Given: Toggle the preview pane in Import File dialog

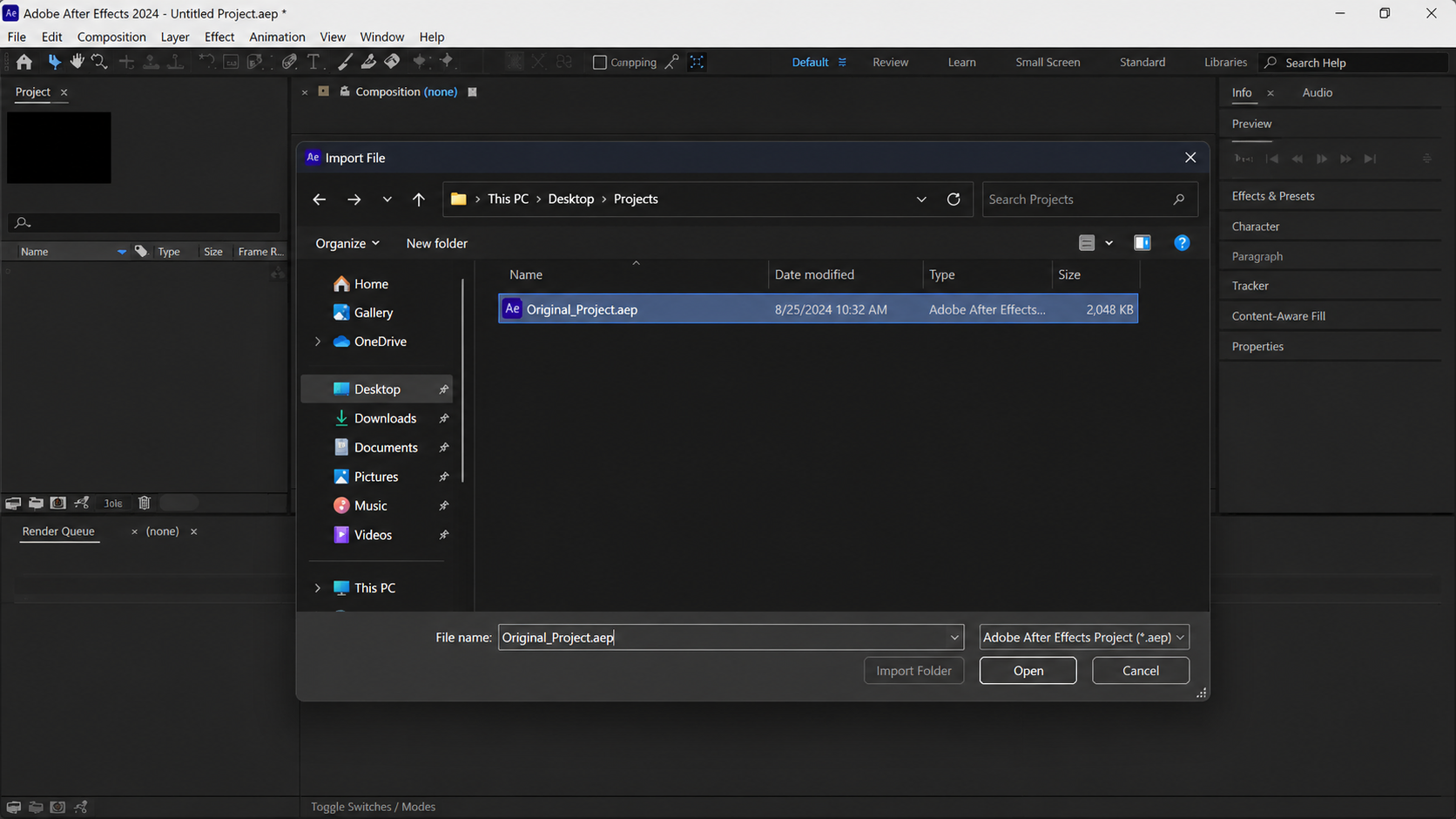Looking at the screenshot, I should (1143, 243).
